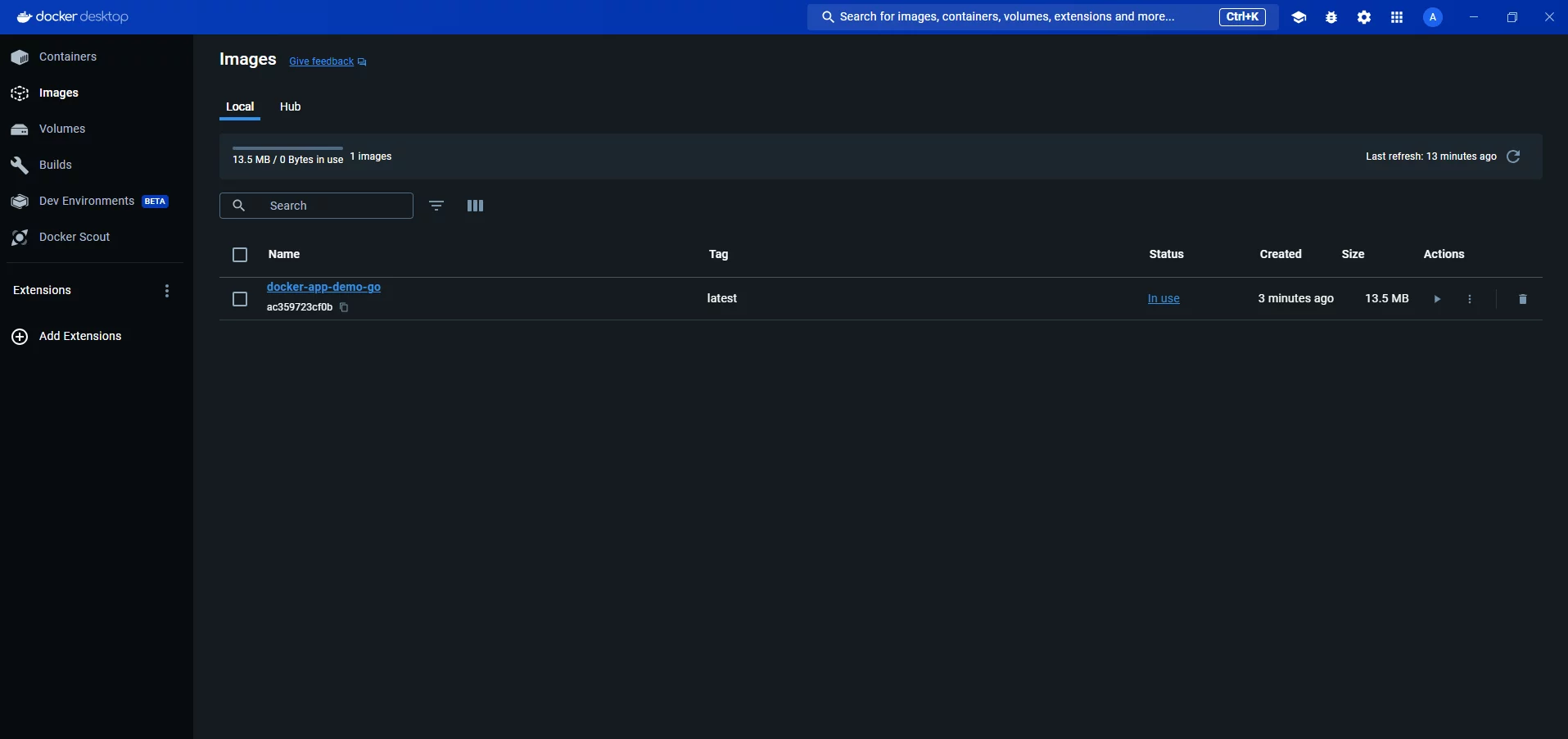1568x739 pixels.
Task: Open Give feedback link
Action: (x=328, y=61)
